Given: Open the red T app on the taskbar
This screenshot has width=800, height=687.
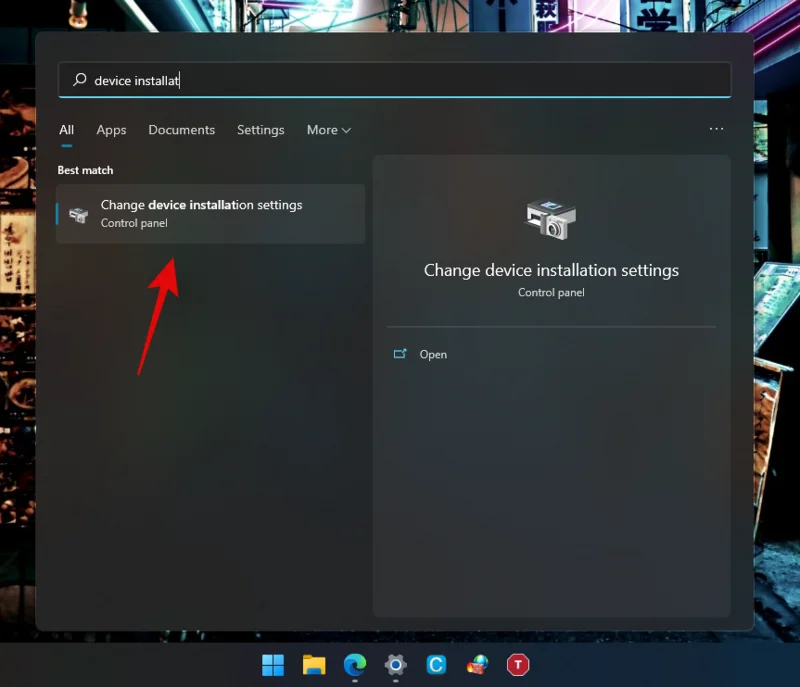Looking at the screenshot, I should point(518,665).
